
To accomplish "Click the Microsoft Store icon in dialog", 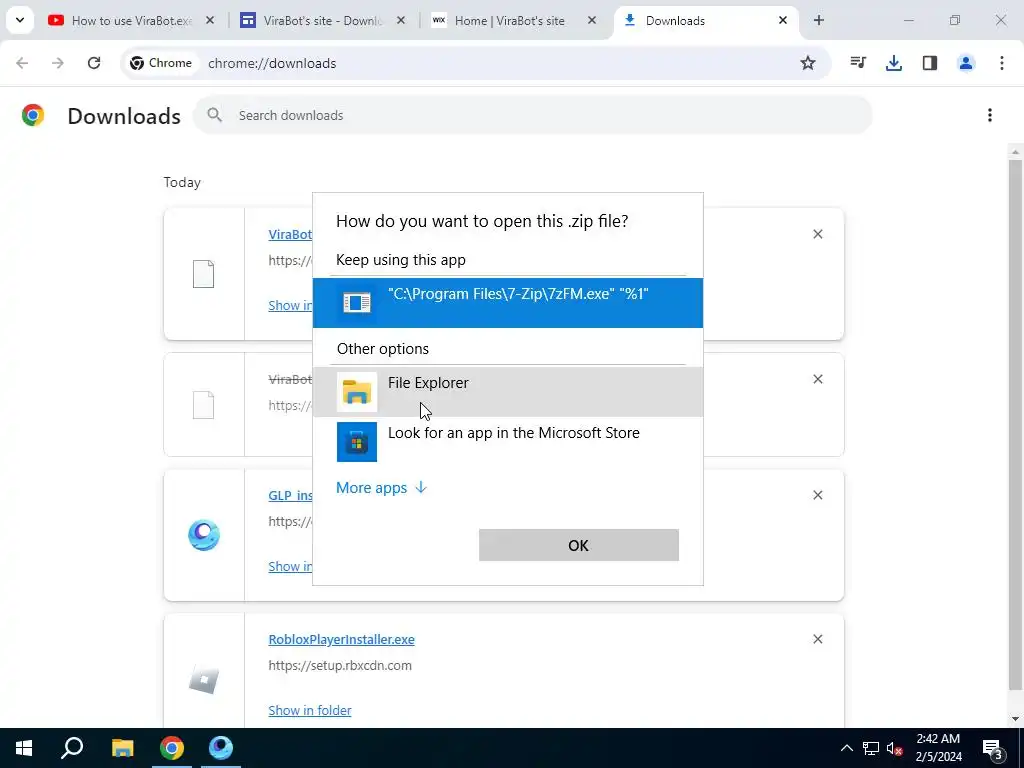I will 357,442.
